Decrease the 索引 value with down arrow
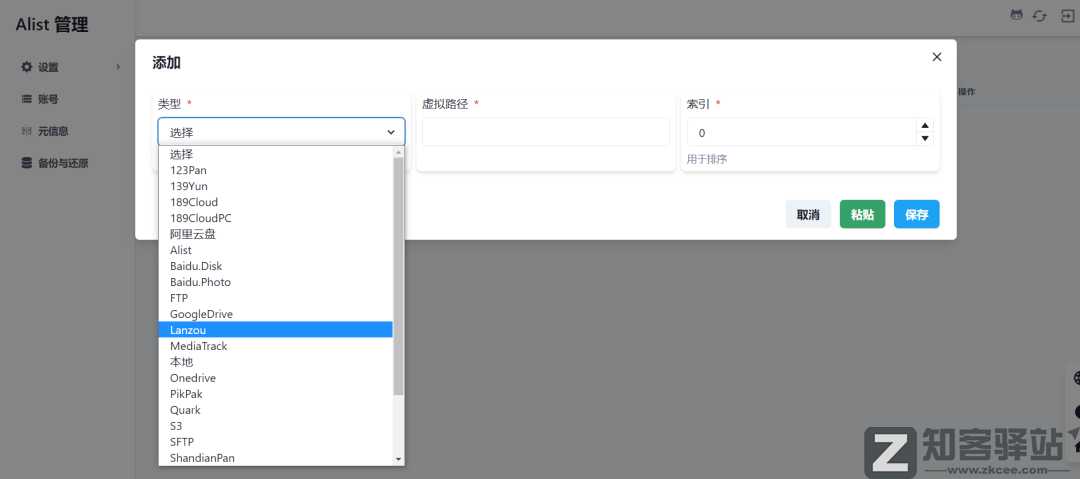 coord(925,139)
